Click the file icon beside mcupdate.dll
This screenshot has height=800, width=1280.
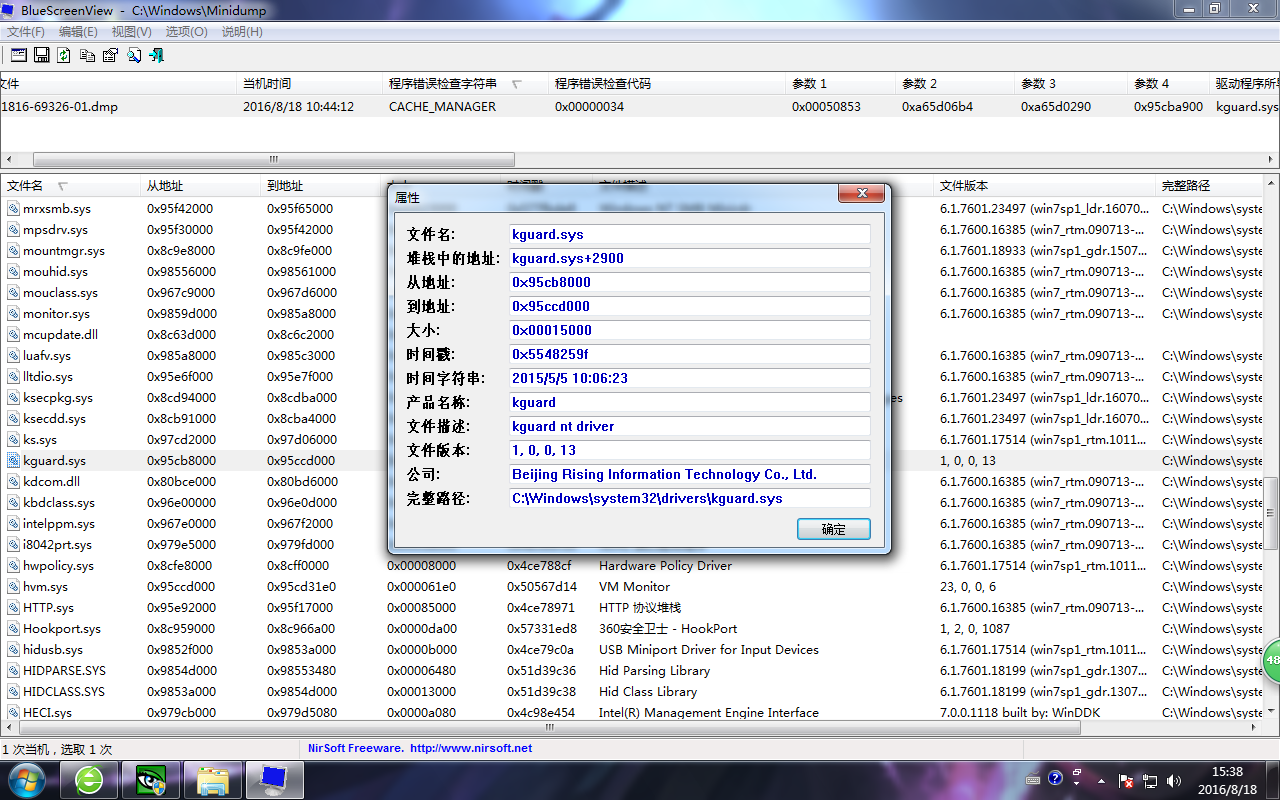13,335
